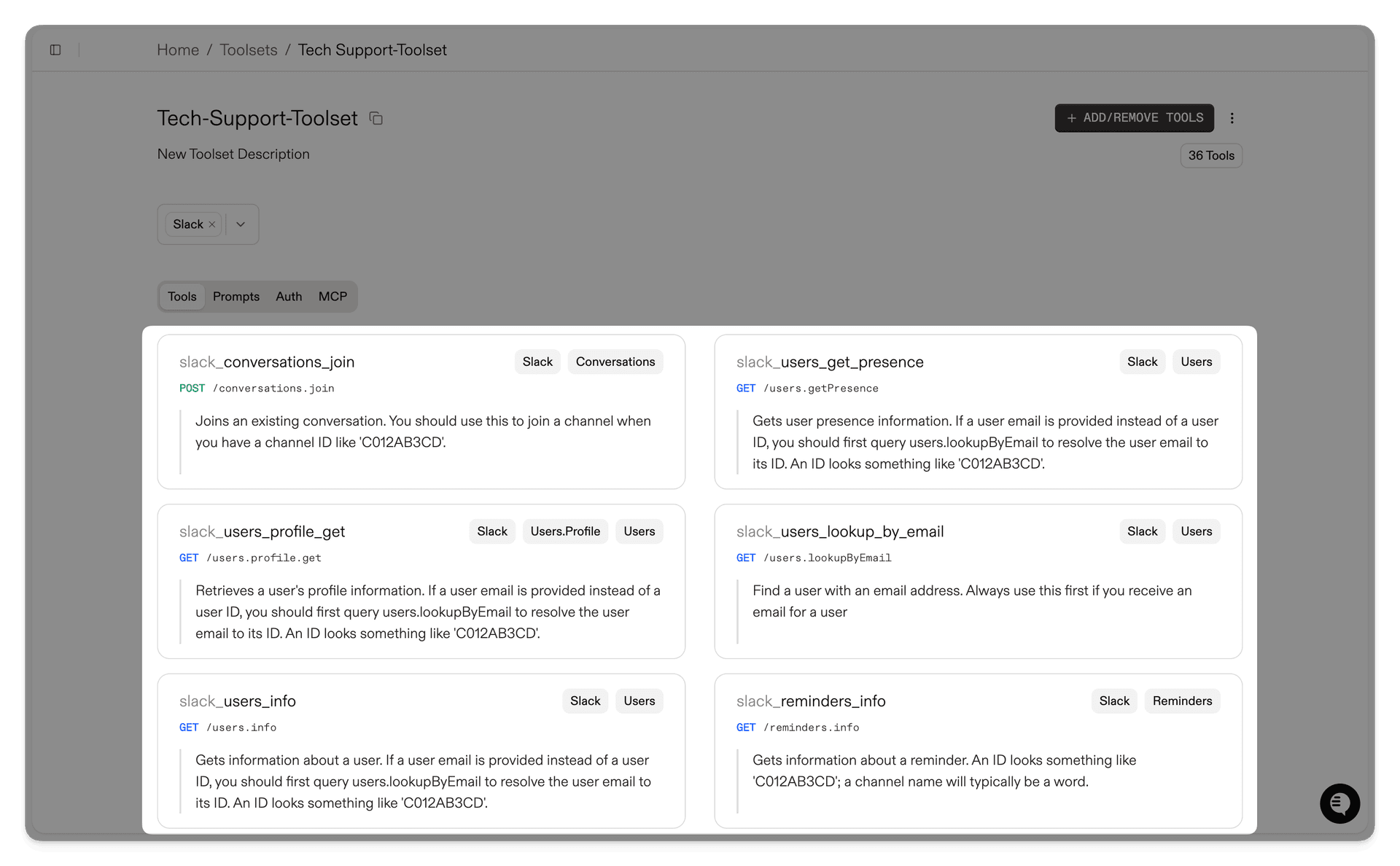Open the chat support bubble
This screenshot has height=866, width=1400.
point(1339,803)
